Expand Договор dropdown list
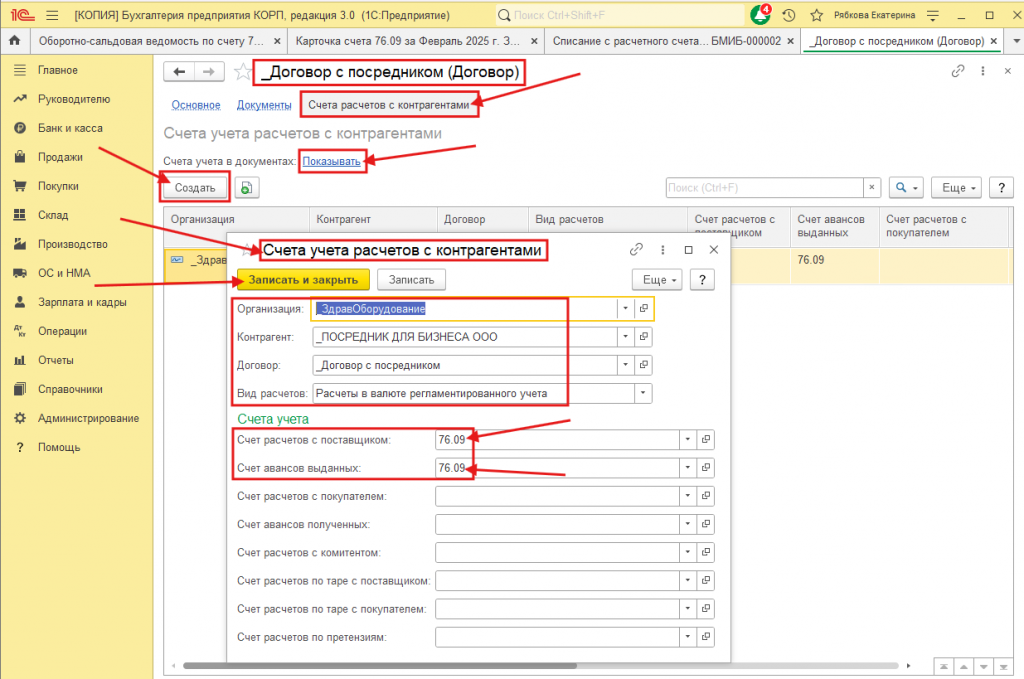This screenshot has width=1024, height=679. click(625, 364)
